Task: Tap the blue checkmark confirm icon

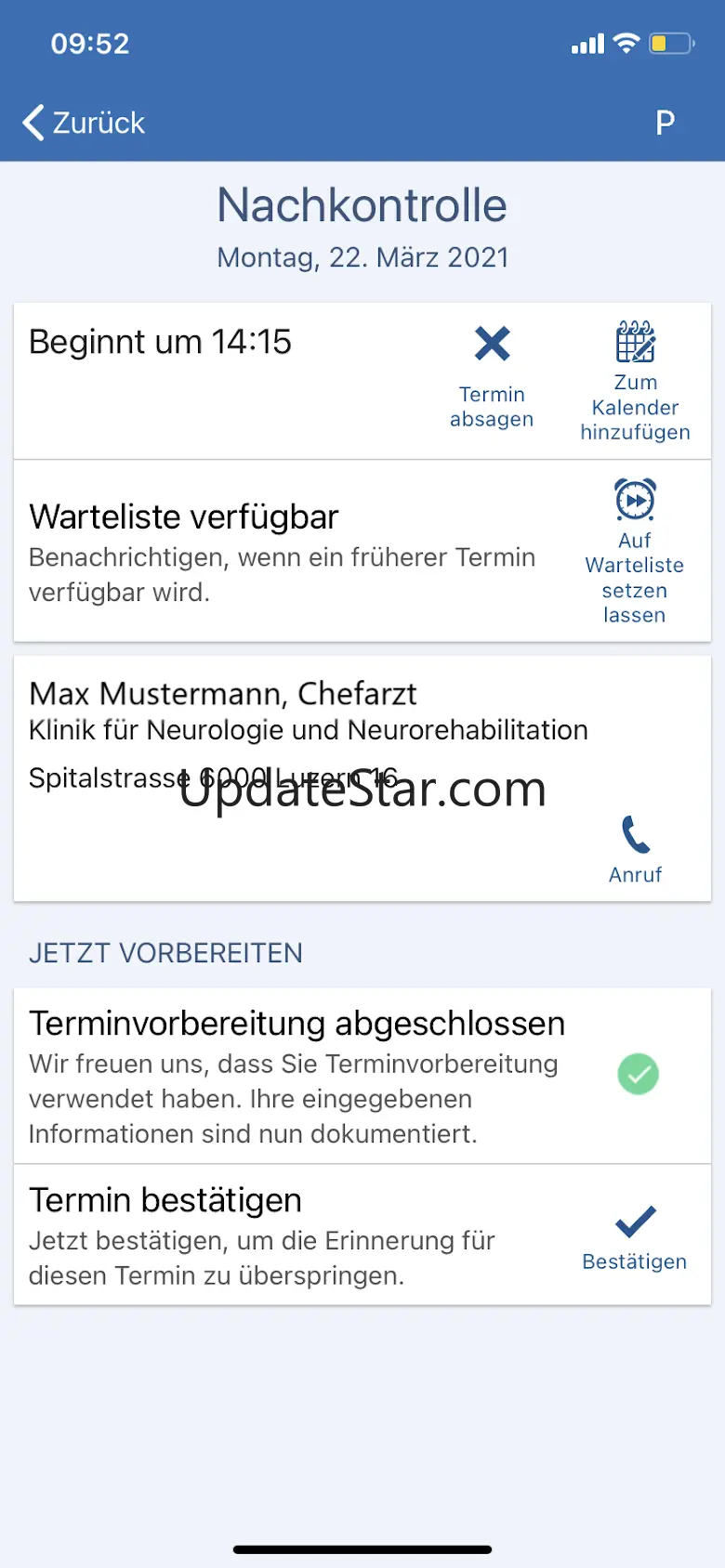Action: coord(636,1222)
